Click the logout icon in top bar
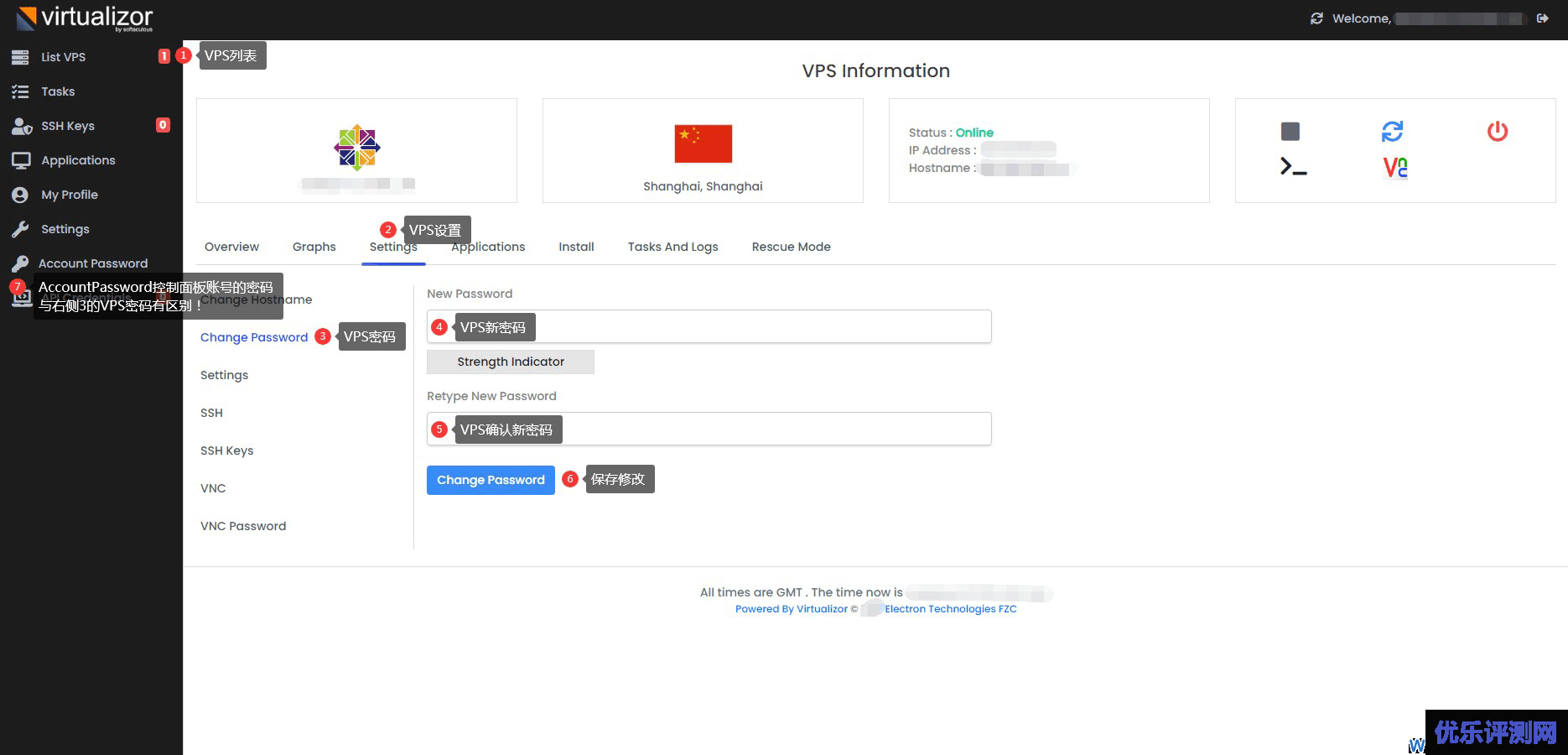Screen dimensions: 1568x755 (1542, 18)
